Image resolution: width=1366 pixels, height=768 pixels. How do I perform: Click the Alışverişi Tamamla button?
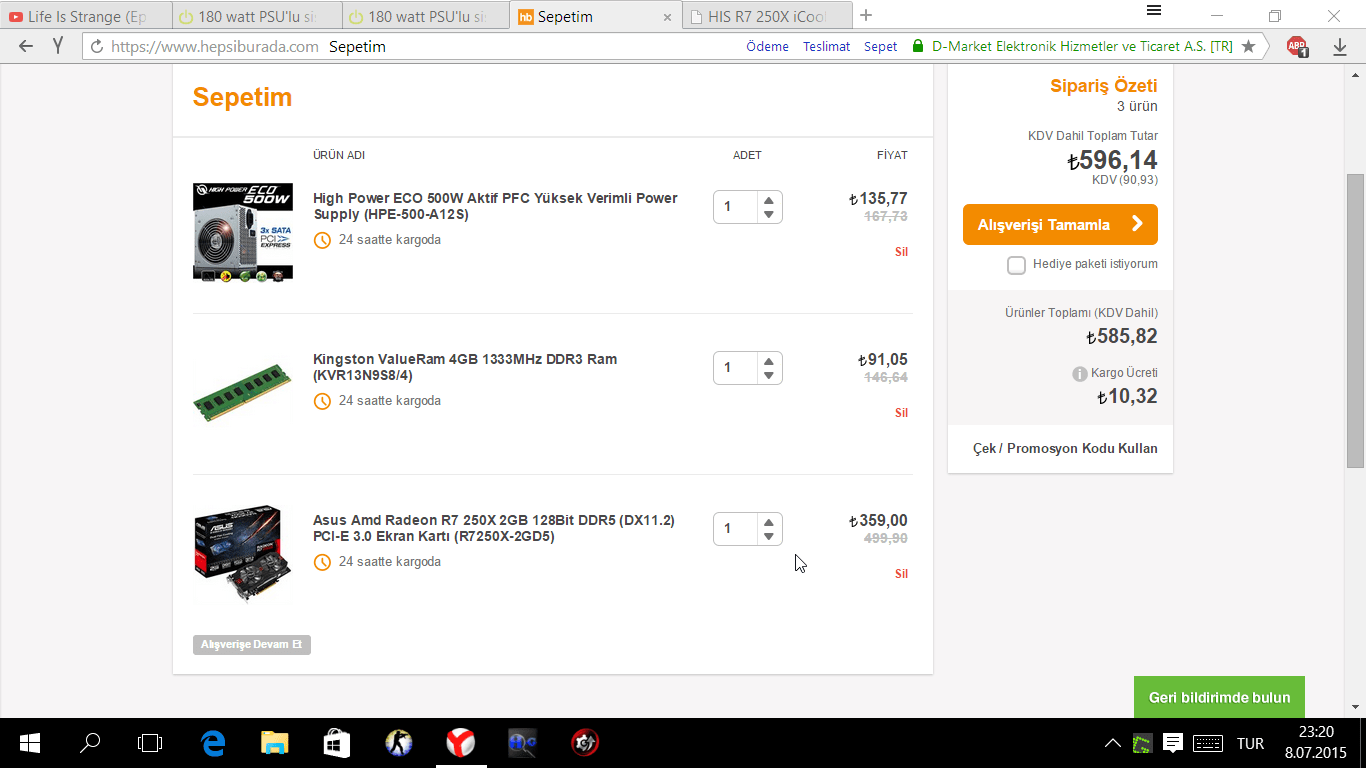click(x=1060, y=225)
